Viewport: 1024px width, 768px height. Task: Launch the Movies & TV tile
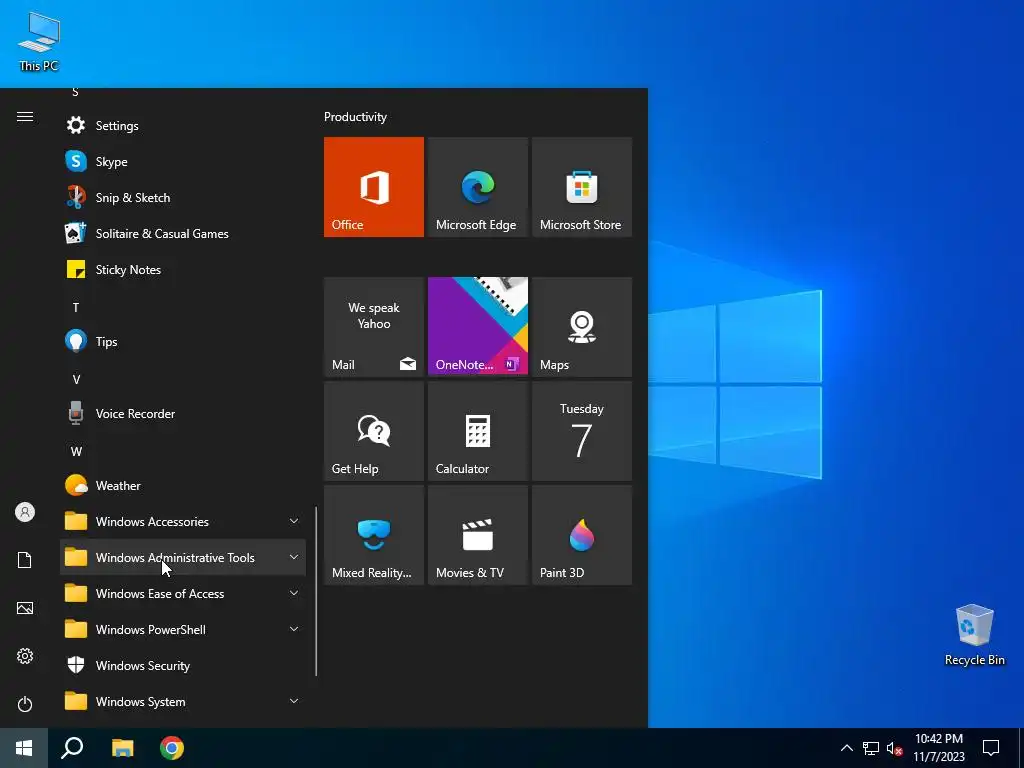coord(477,535)
